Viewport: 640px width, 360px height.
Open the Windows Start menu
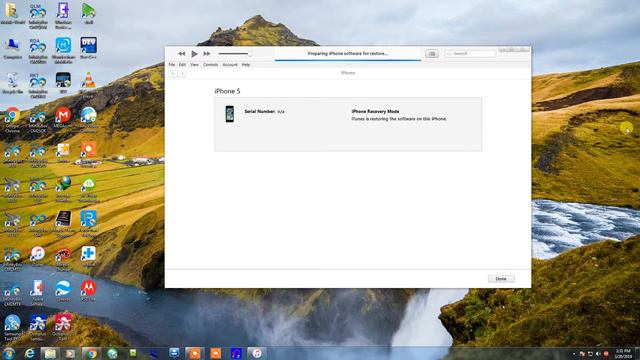[x=9, y=353]
